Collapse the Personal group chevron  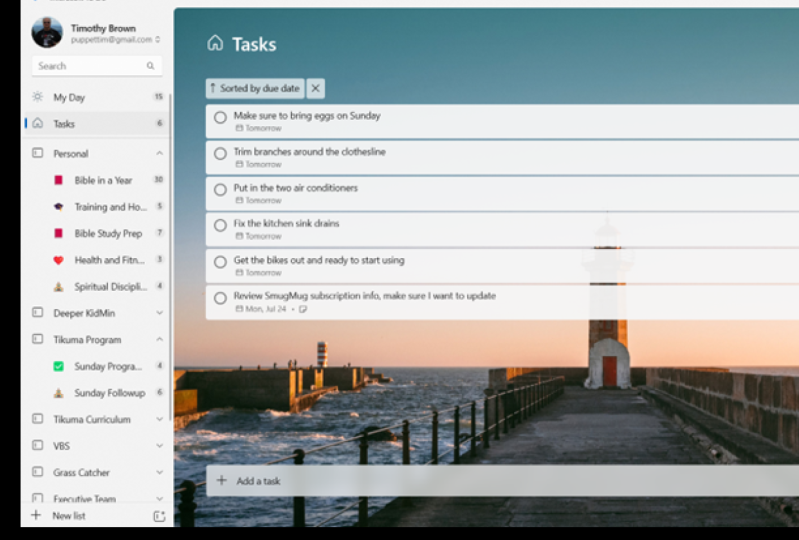click(x=159, y=153)
